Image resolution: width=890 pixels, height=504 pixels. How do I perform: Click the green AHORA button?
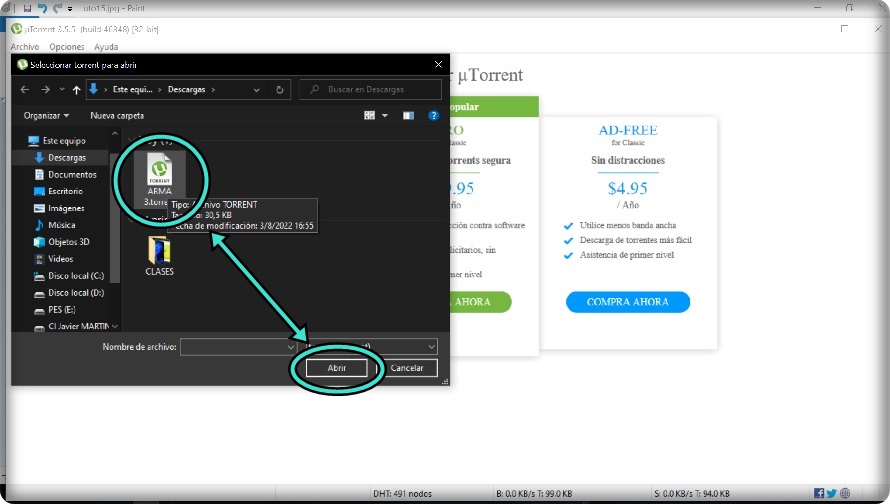coord(480,302)
